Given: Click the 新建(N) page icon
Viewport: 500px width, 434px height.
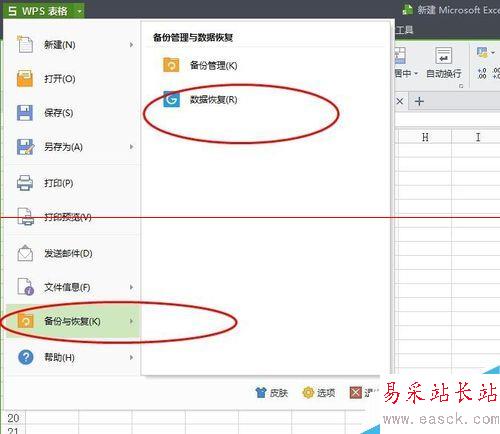Looking at the screenshot, I should click(25, 44).
